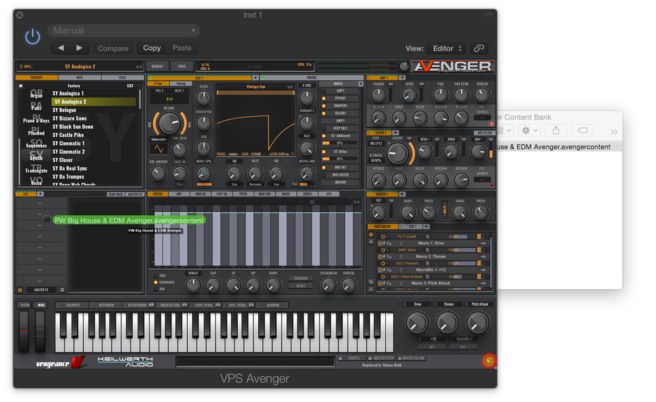This screenshot has height=402, width=656.
Task: Open the Finder share icon
Action: click(x=558, y=130)
